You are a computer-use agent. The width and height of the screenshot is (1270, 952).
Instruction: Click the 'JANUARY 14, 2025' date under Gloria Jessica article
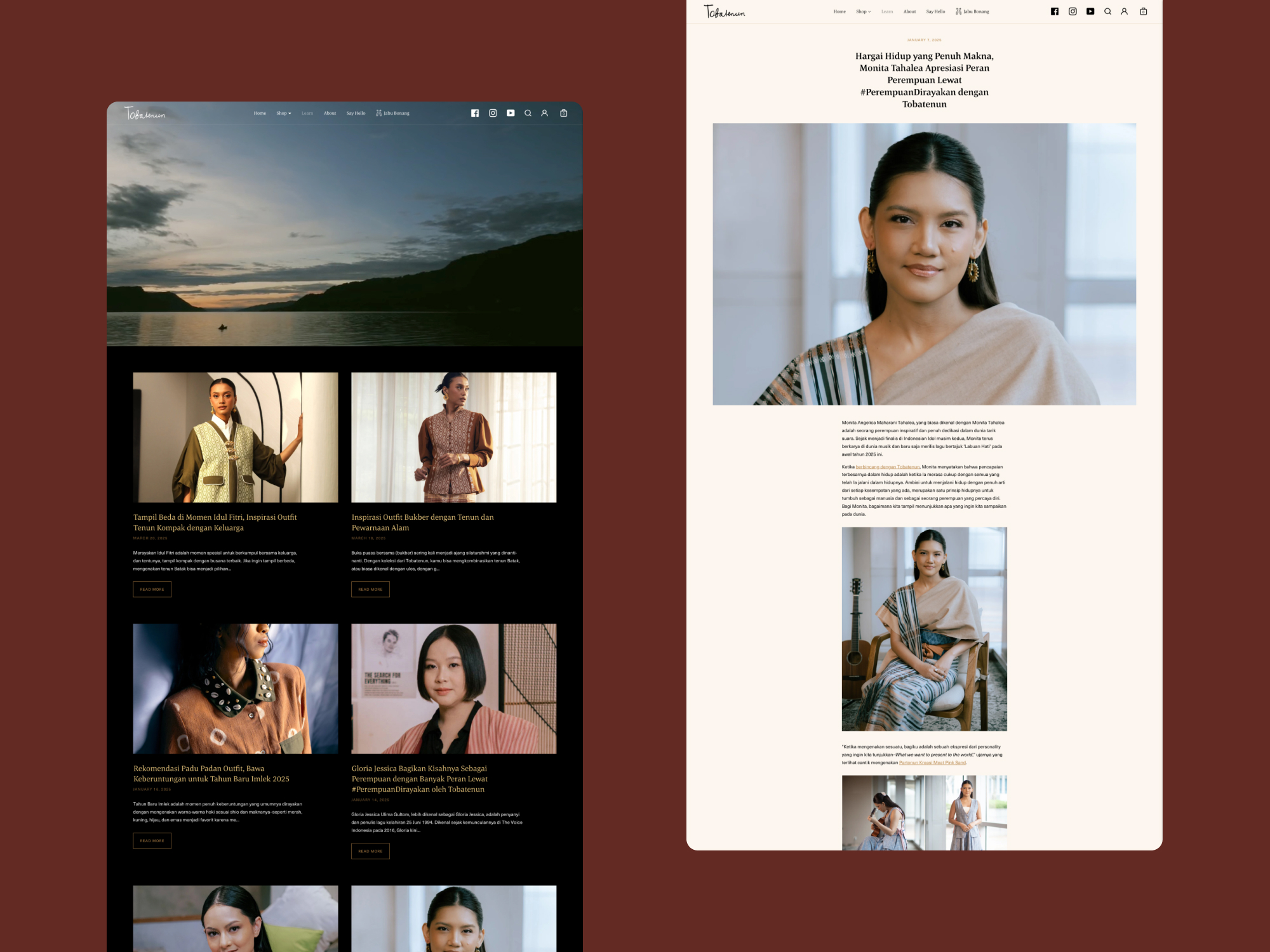pos(370,800)
